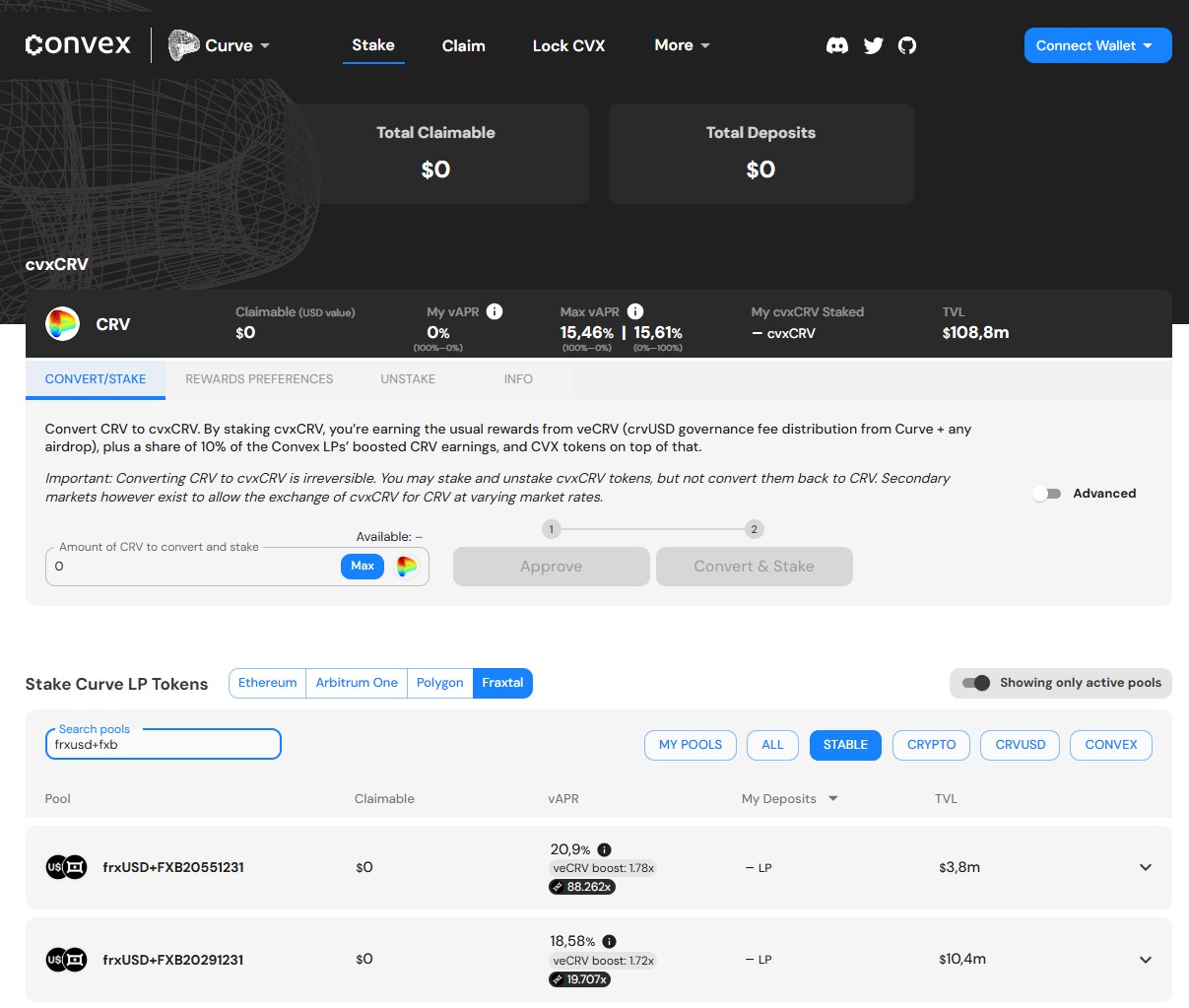Filter pools by MY POOLS

pos(691,745)
